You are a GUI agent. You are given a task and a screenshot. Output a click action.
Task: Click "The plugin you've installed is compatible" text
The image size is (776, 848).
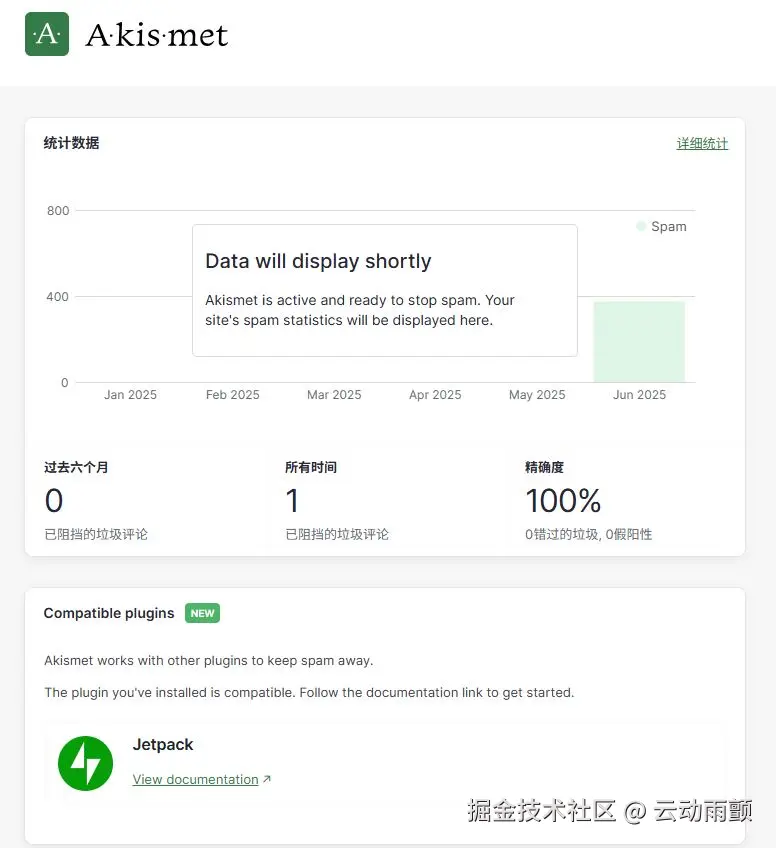pos(309,693)
